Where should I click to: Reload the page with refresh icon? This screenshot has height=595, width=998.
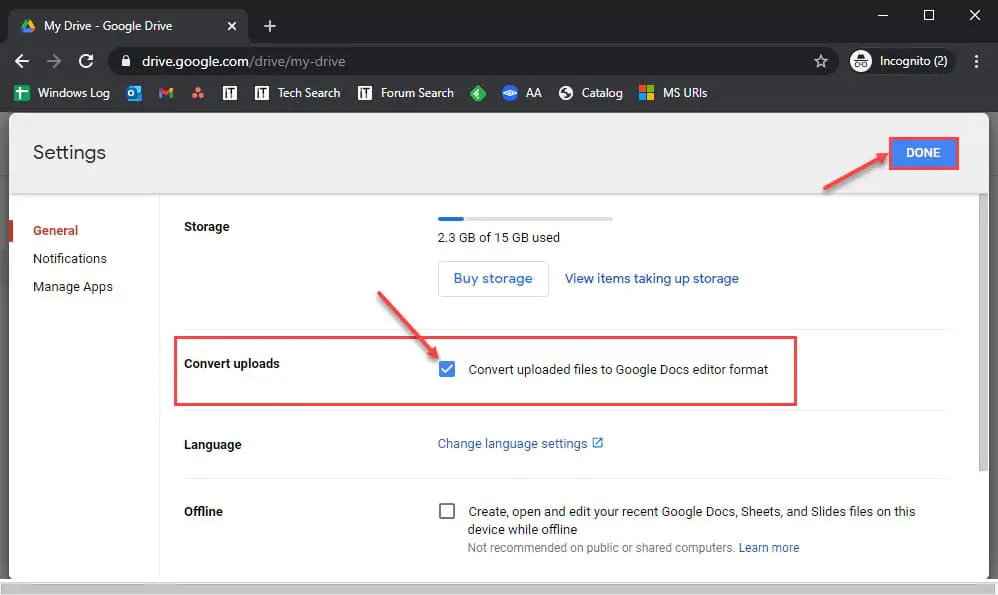pos(86,61)
